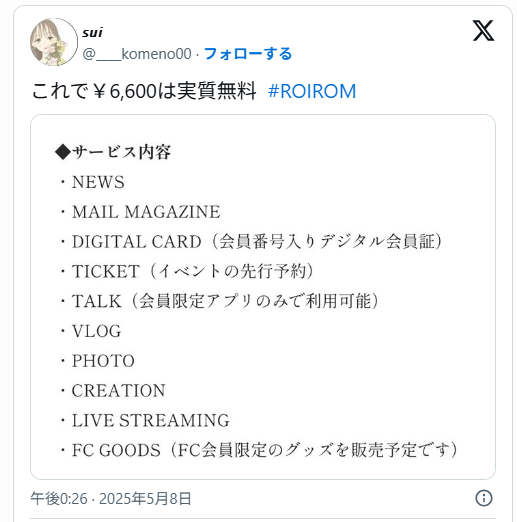The width and height of the screenshot is (517, 522).
Task: Open sui's profile avatar picture
Action: 54,42
